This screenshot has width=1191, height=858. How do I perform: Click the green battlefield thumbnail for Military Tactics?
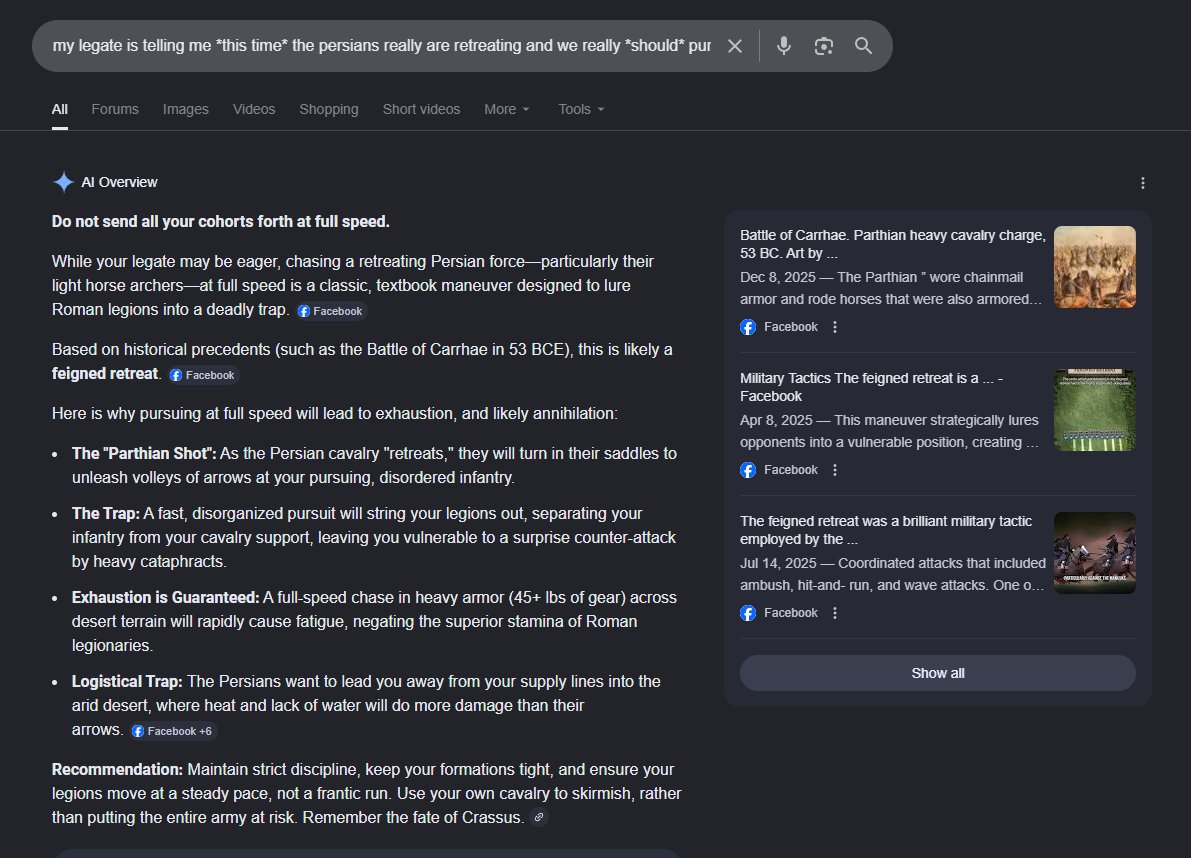(1095, 410)
